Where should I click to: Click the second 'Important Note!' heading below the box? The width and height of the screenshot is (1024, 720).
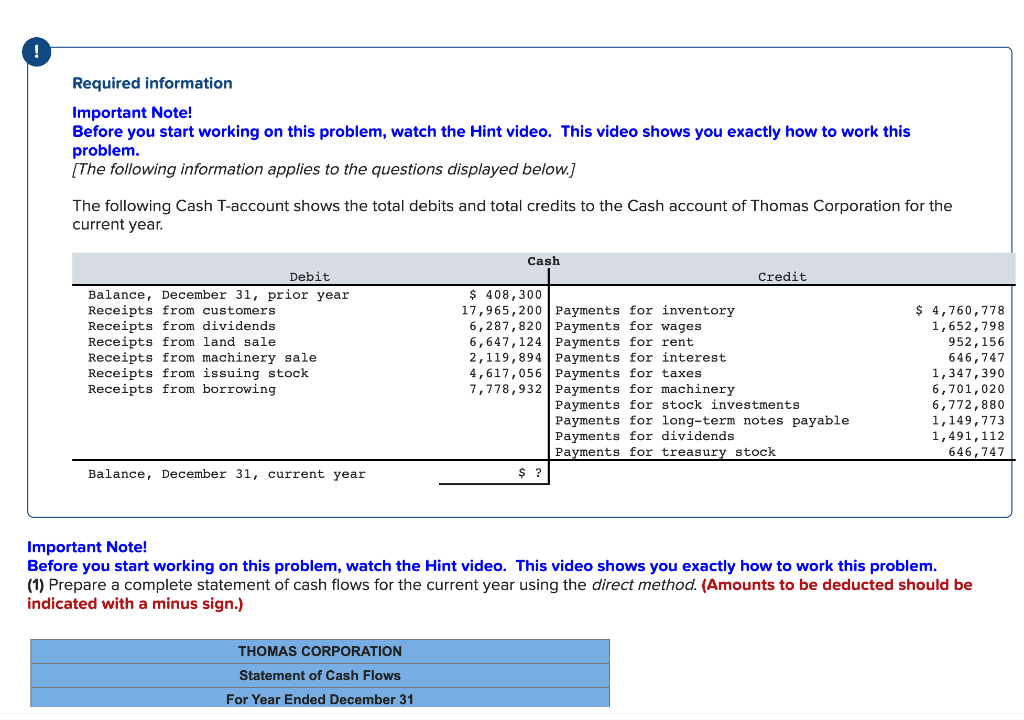pyautogui.click(x=87, y=547)
